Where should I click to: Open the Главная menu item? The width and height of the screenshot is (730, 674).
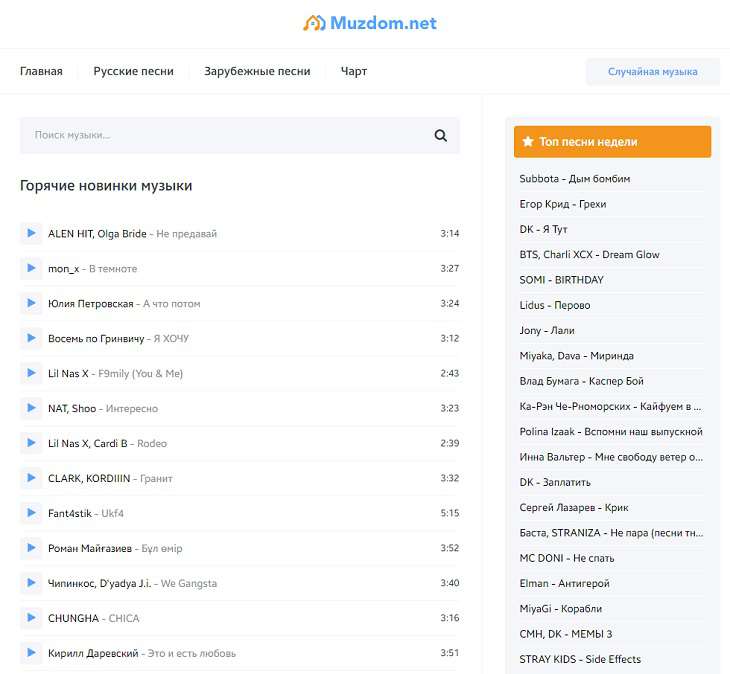(x=41, y=72)
